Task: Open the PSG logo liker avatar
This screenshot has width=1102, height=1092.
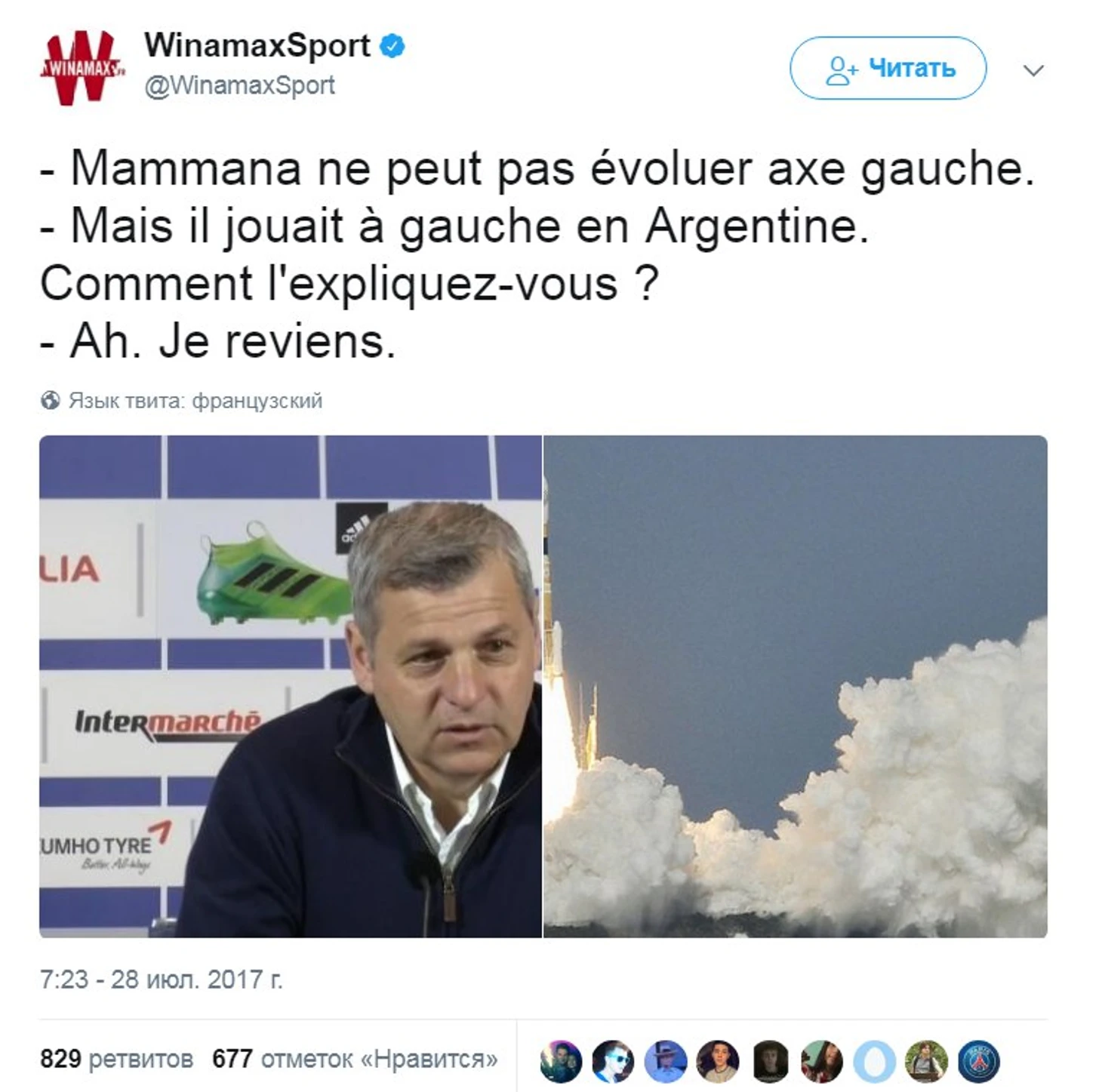Action: (x=979, y=1061)
